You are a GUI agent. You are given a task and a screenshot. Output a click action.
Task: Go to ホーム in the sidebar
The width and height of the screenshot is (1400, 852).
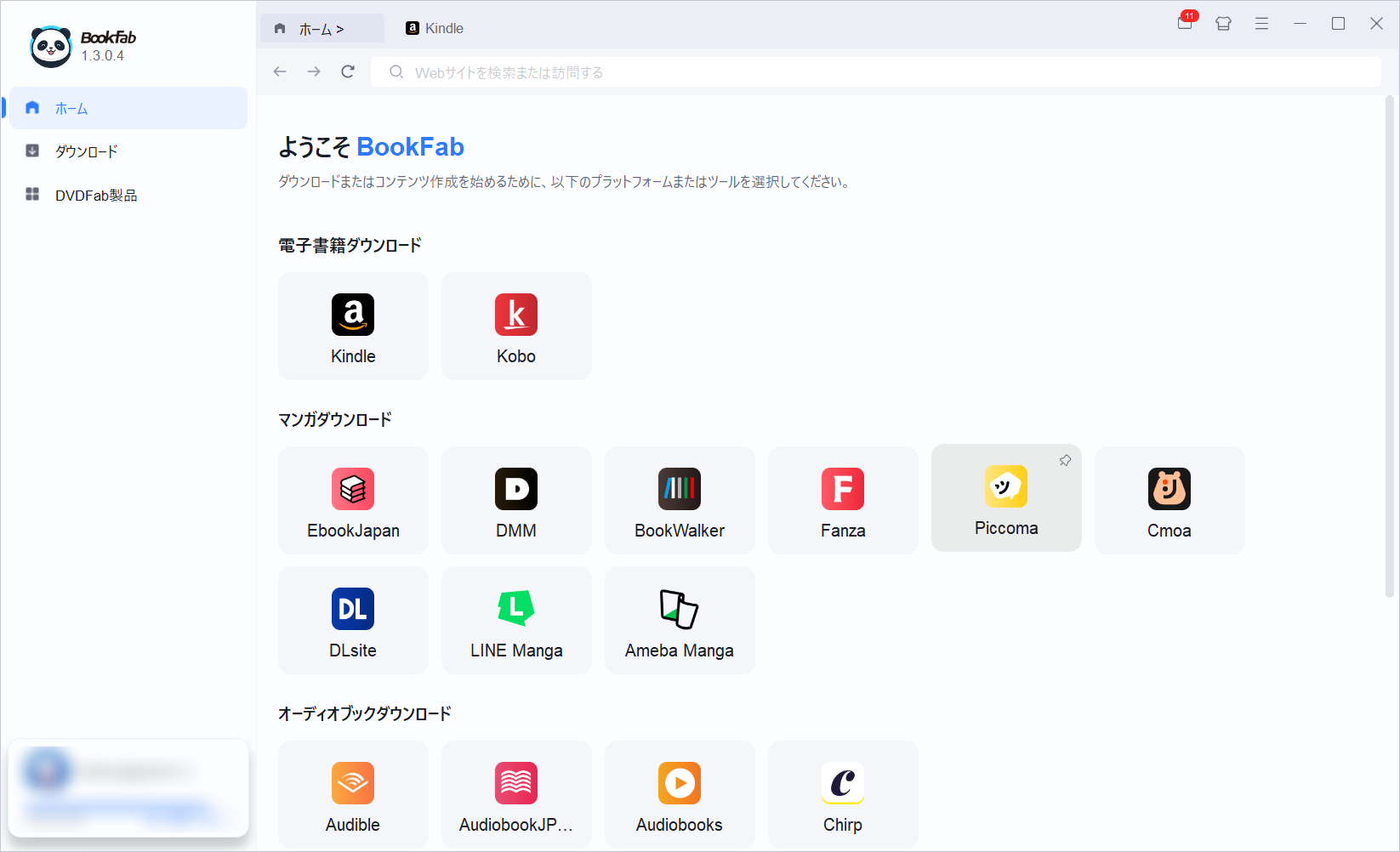(128, 108)
